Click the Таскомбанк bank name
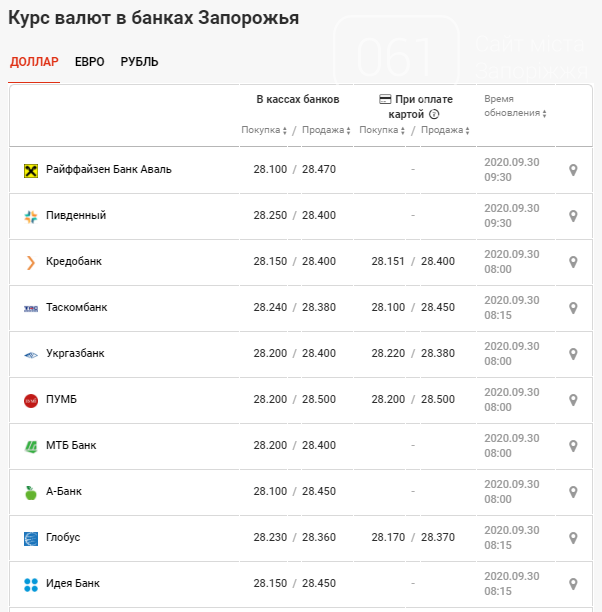Viewport: 602px width, 612px height. [76, 308]
